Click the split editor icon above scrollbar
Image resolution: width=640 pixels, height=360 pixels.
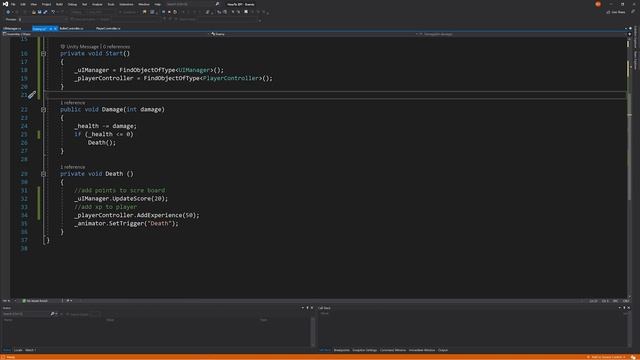click(629, 34)
